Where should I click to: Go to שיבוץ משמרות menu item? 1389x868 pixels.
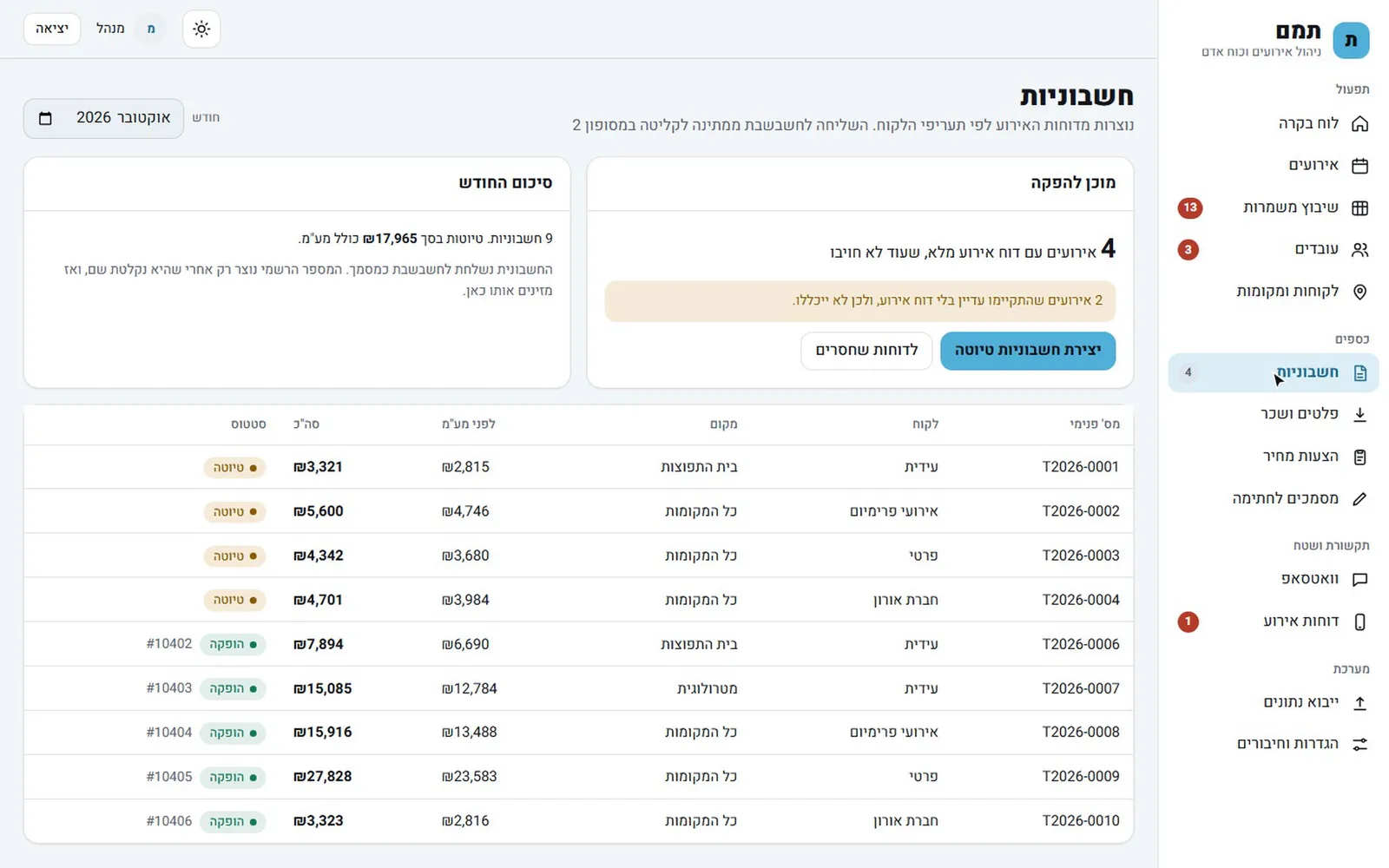click(x=1274, y=207)
